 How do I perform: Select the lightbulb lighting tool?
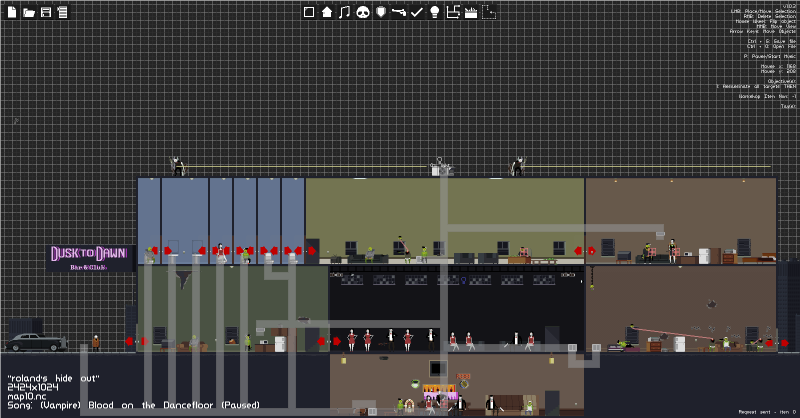[434, 12]
